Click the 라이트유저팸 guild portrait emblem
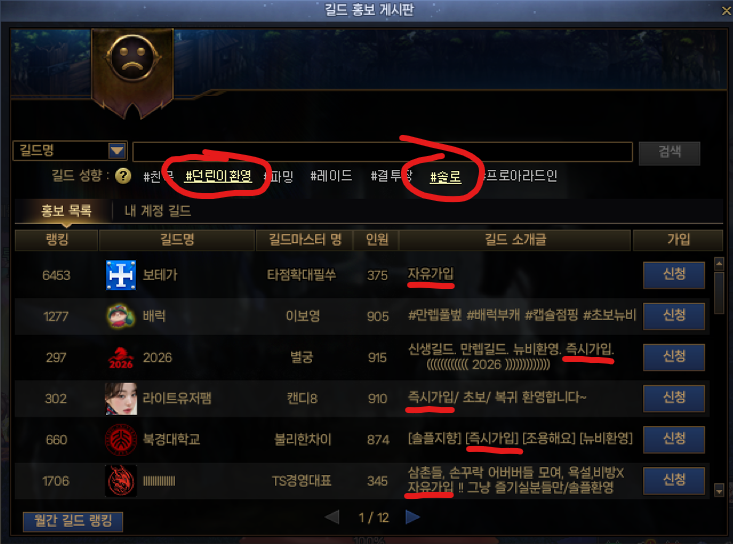 [121, 399]
